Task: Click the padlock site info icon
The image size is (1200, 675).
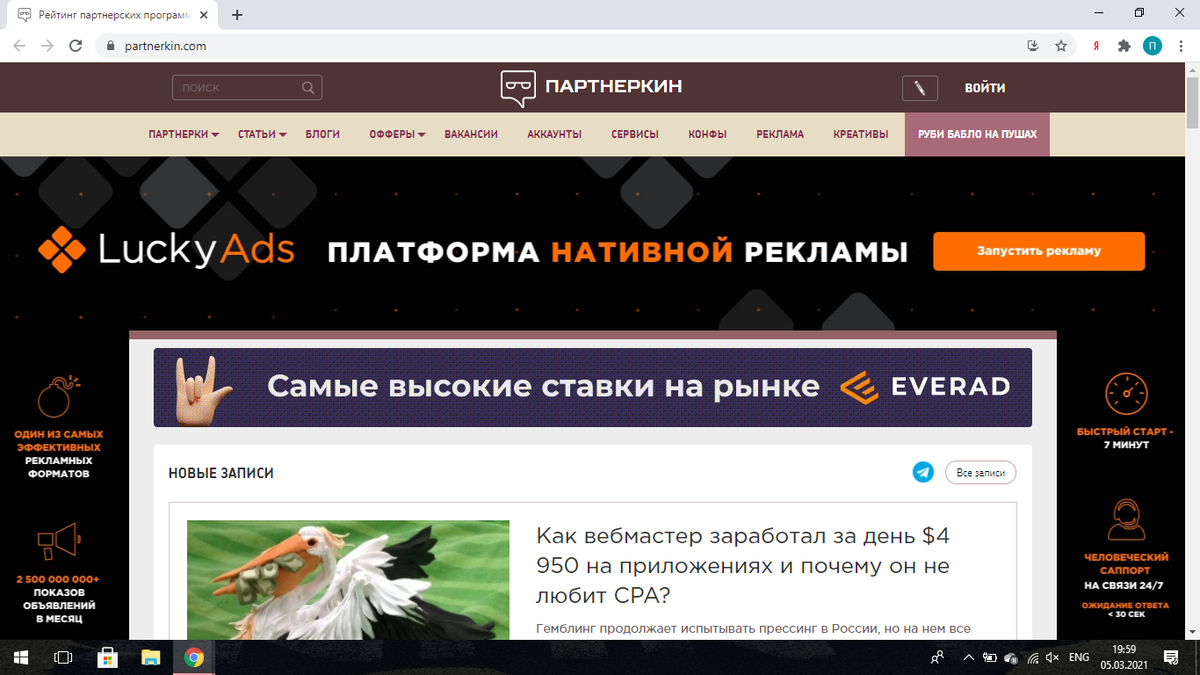Action: [x=111, y=46]
